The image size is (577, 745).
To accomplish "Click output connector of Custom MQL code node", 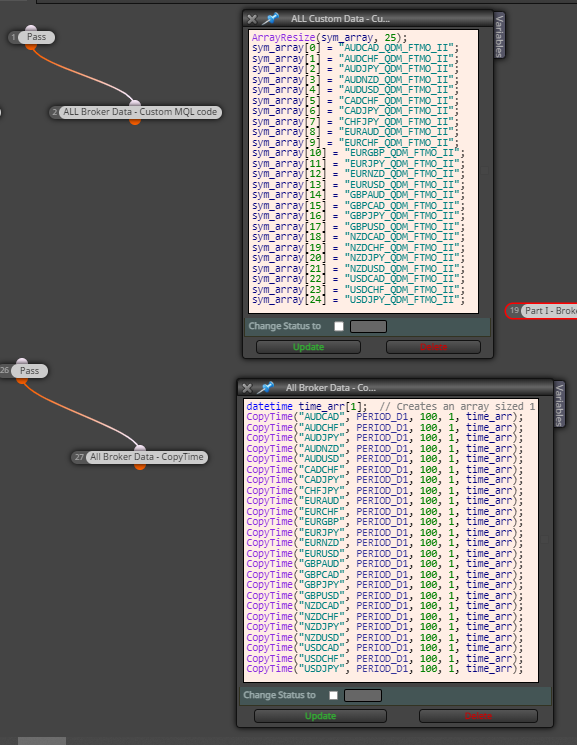I will click(135, 121).
